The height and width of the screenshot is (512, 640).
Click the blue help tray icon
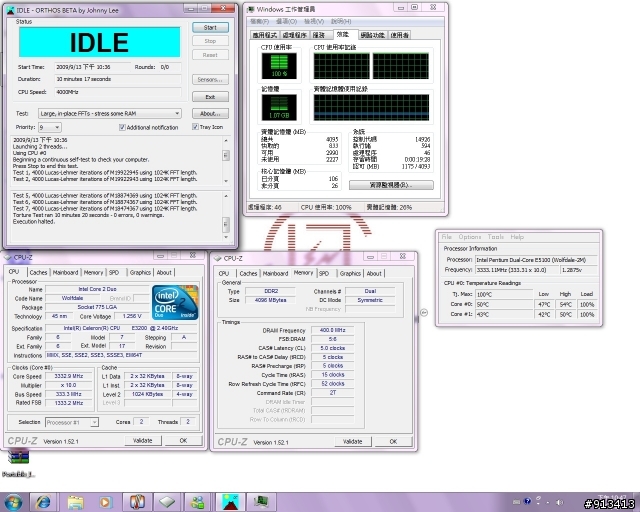coord(527,501)
